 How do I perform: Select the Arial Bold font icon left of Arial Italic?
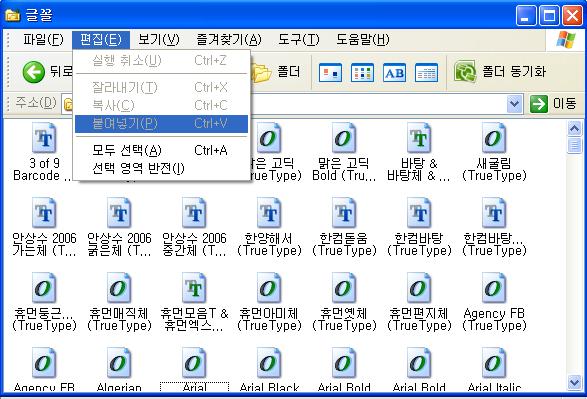419,363
